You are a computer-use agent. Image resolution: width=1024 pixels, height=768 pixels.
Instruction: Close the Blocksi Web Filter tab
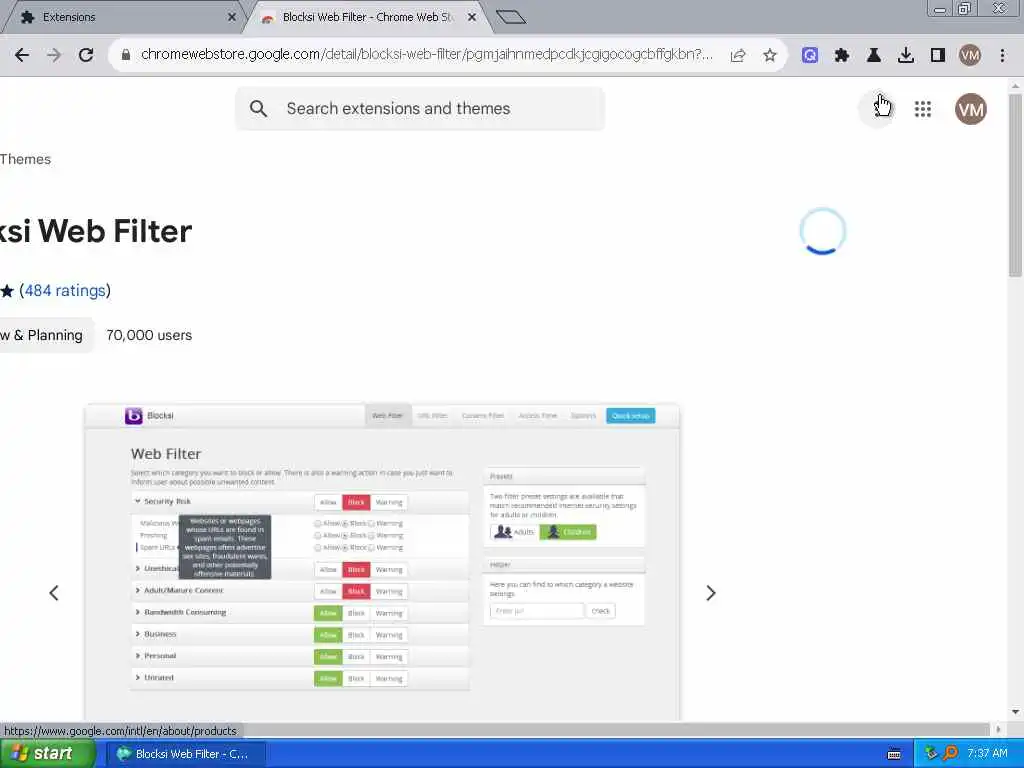(x=472, y=17)
